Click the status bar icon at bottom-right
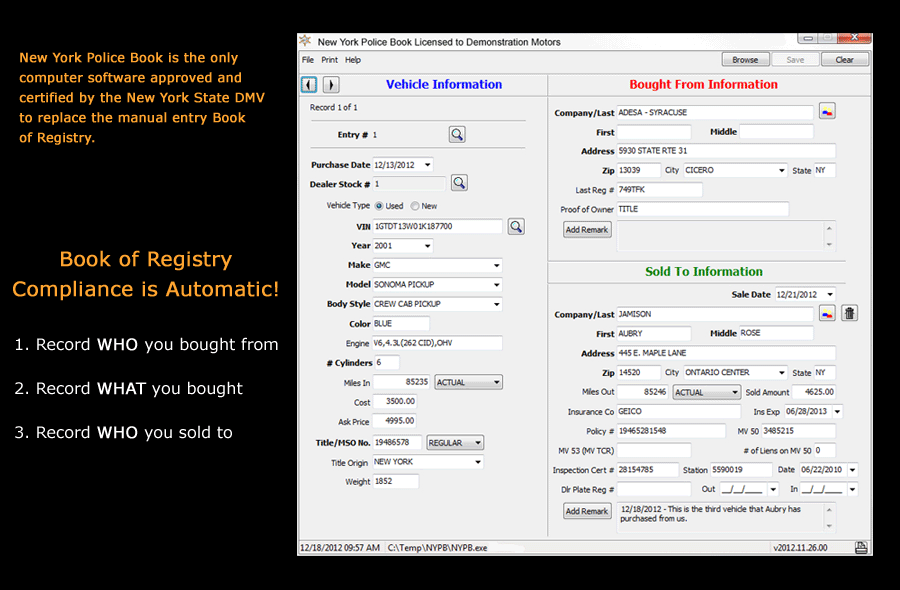The image size is (900, 590). coord(861,548)
